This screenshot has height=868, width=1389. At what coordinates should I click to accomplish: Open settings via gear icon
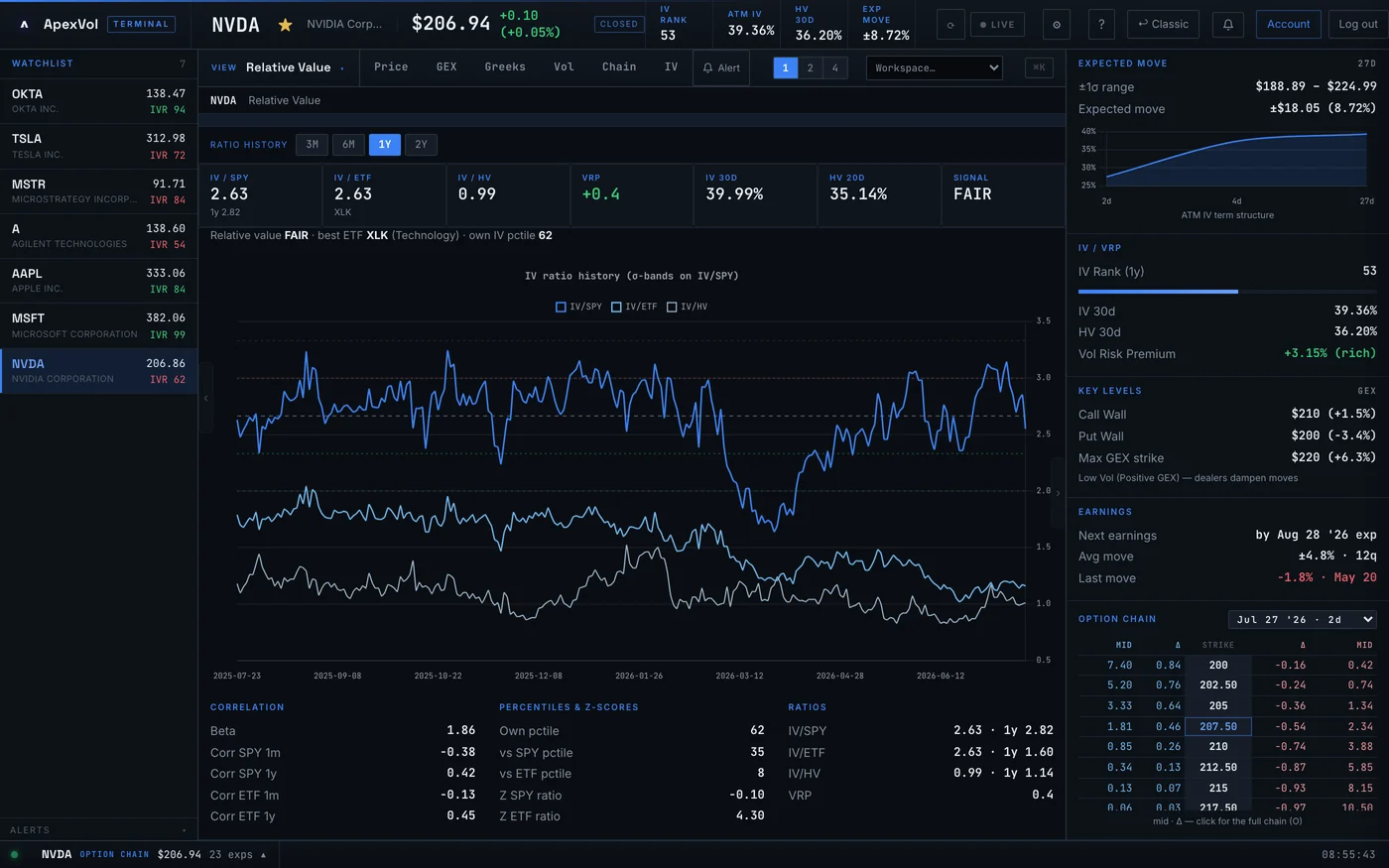pos(1056,25)
